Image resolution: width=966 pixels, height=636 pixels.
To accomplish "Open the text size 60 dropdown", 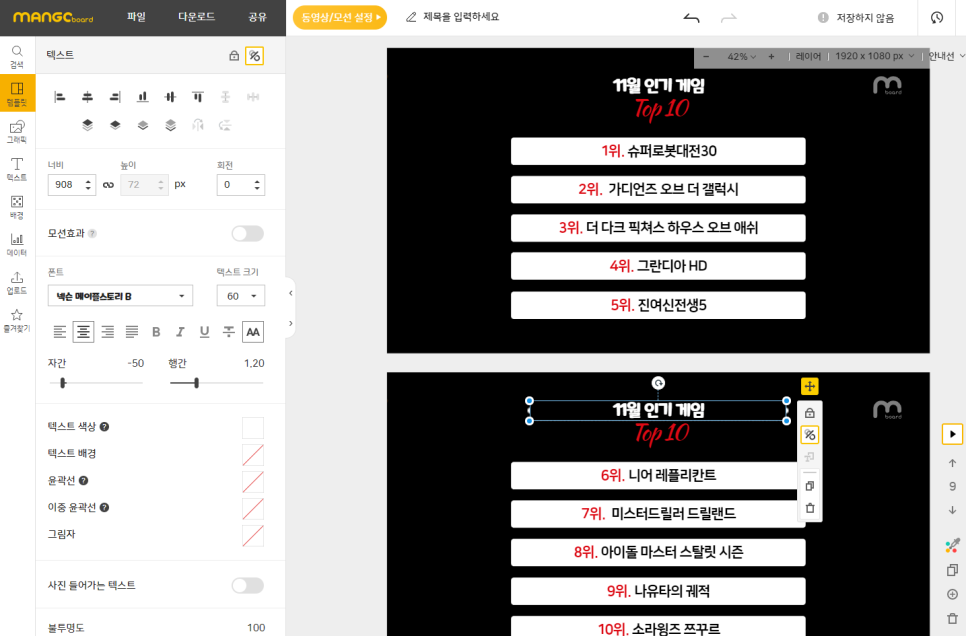I will pyautogui.click(x=241, y=296).
